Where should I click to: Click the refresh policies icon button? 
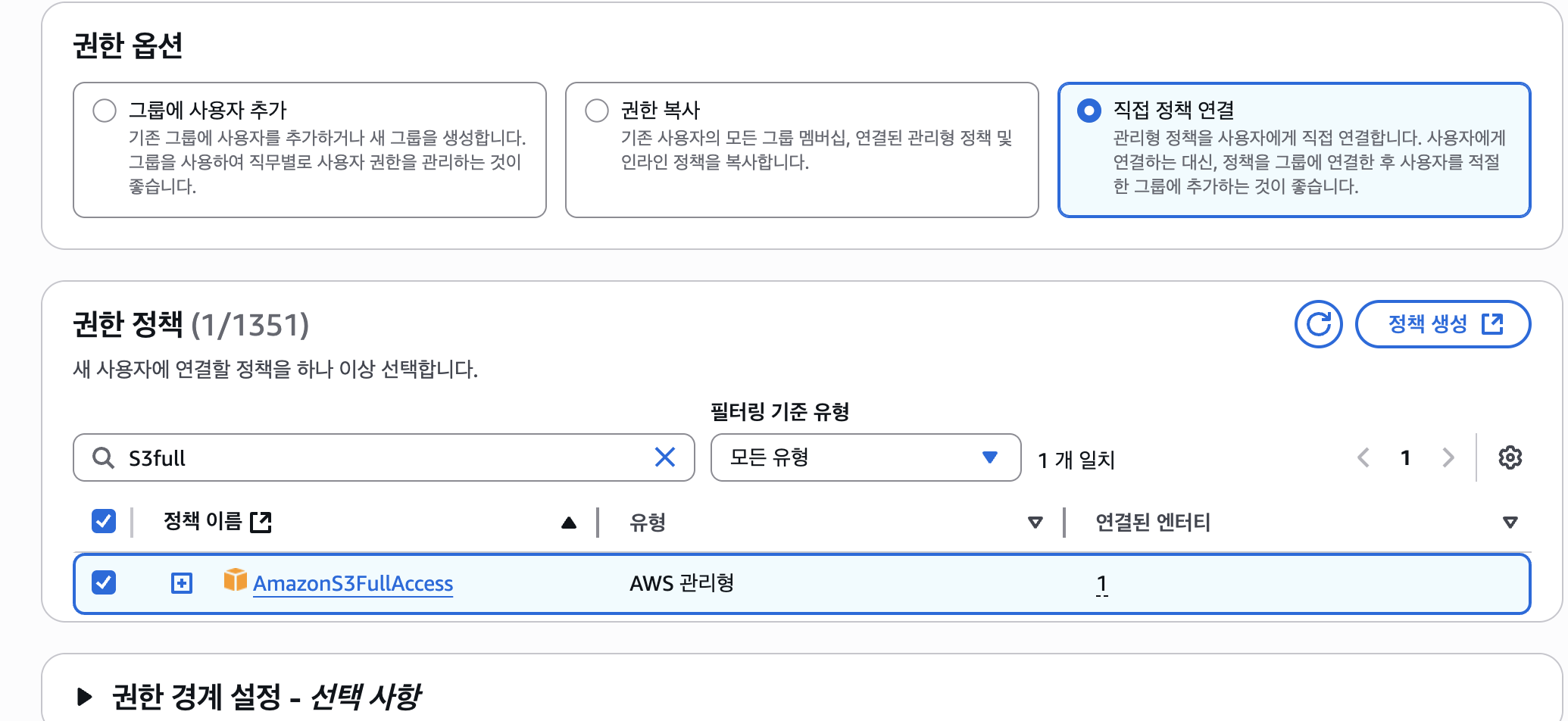click(1319, 324)
